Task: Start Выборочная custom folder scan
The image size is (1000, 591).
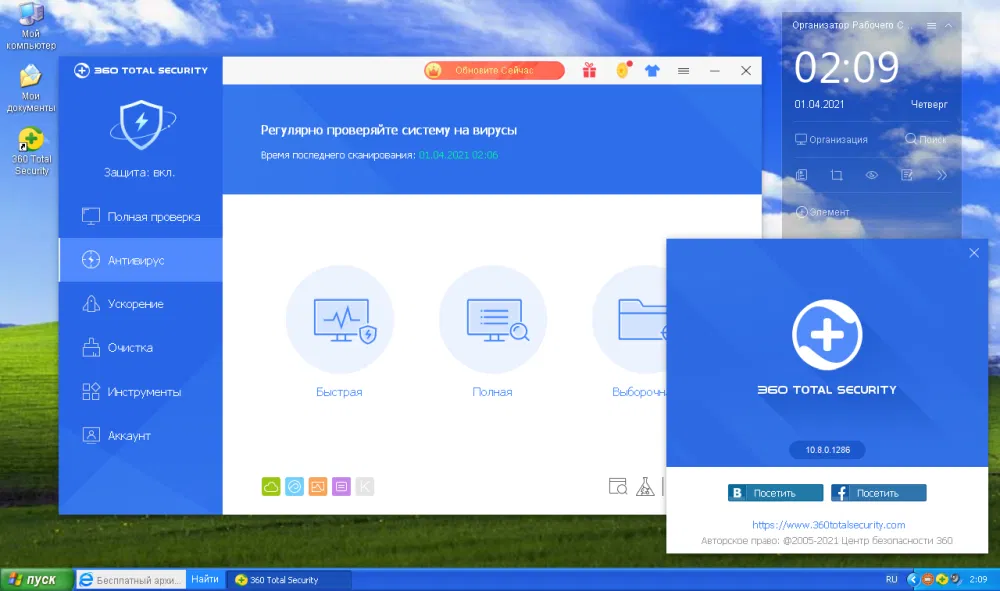Action: pyautogui.click(x=630, y=319)
